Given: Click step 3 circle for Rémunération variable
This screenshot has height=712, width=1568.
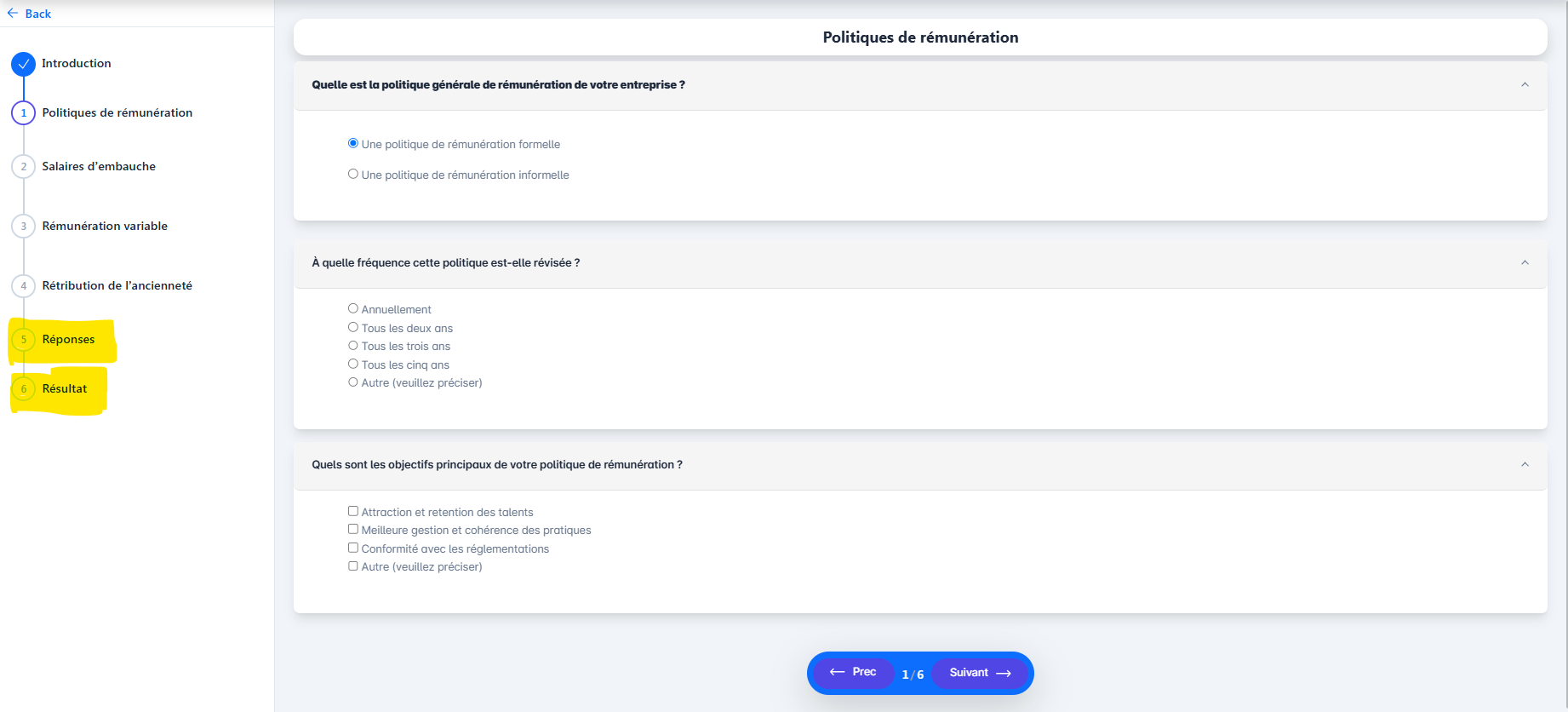Looking at the screenshot, I should point(24,227).
